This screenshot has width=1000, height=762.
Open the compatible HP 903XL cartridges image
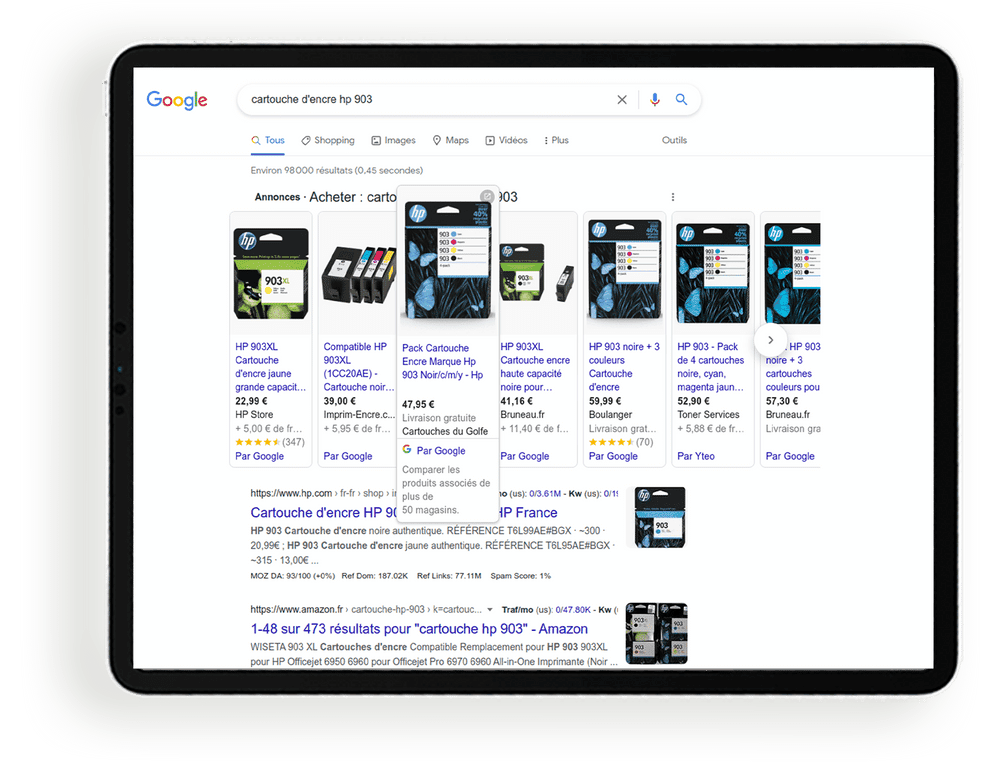[358, 274]
